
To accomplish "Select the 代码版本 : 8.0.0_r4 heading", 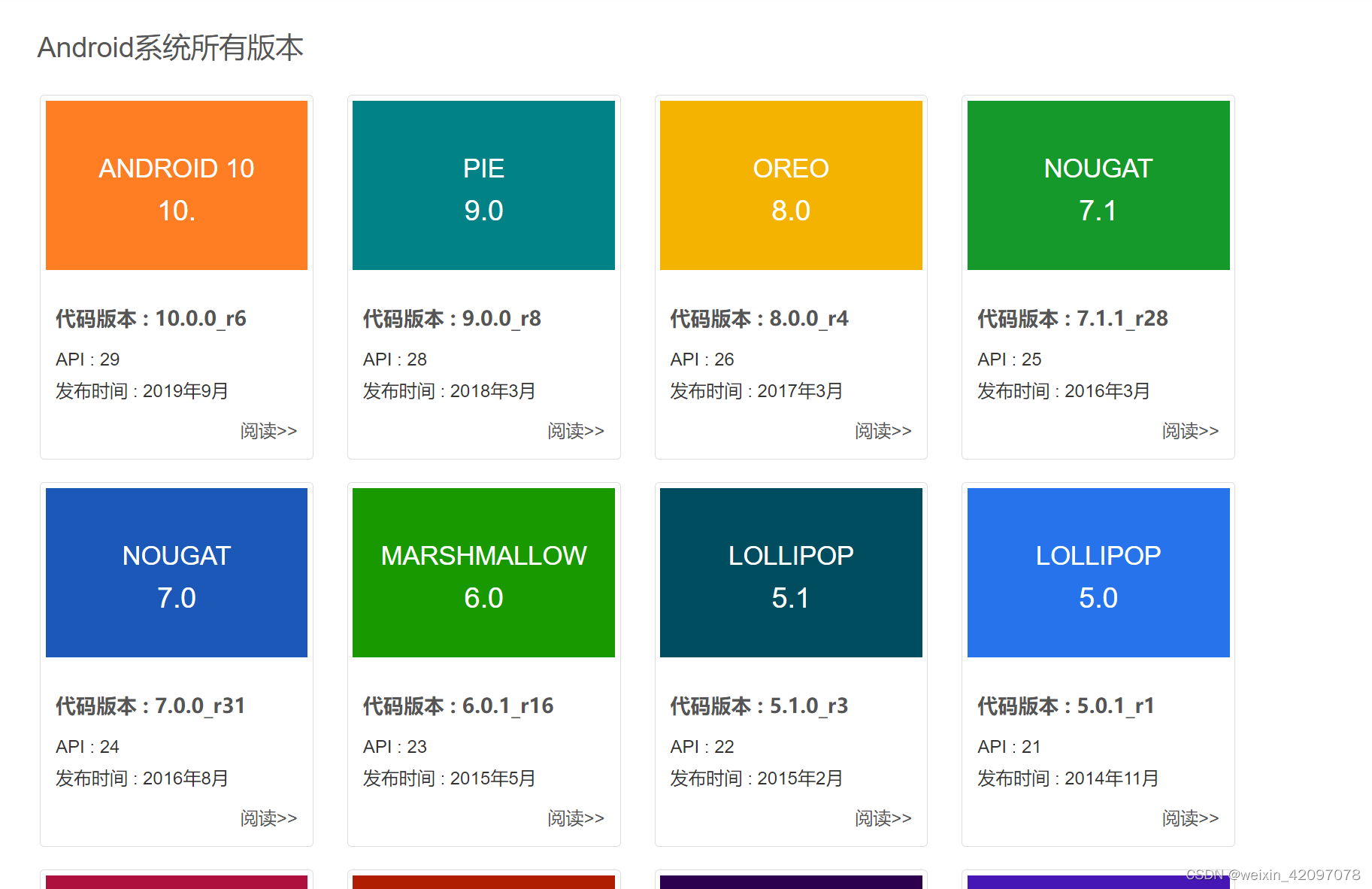I will coord(759,319).
